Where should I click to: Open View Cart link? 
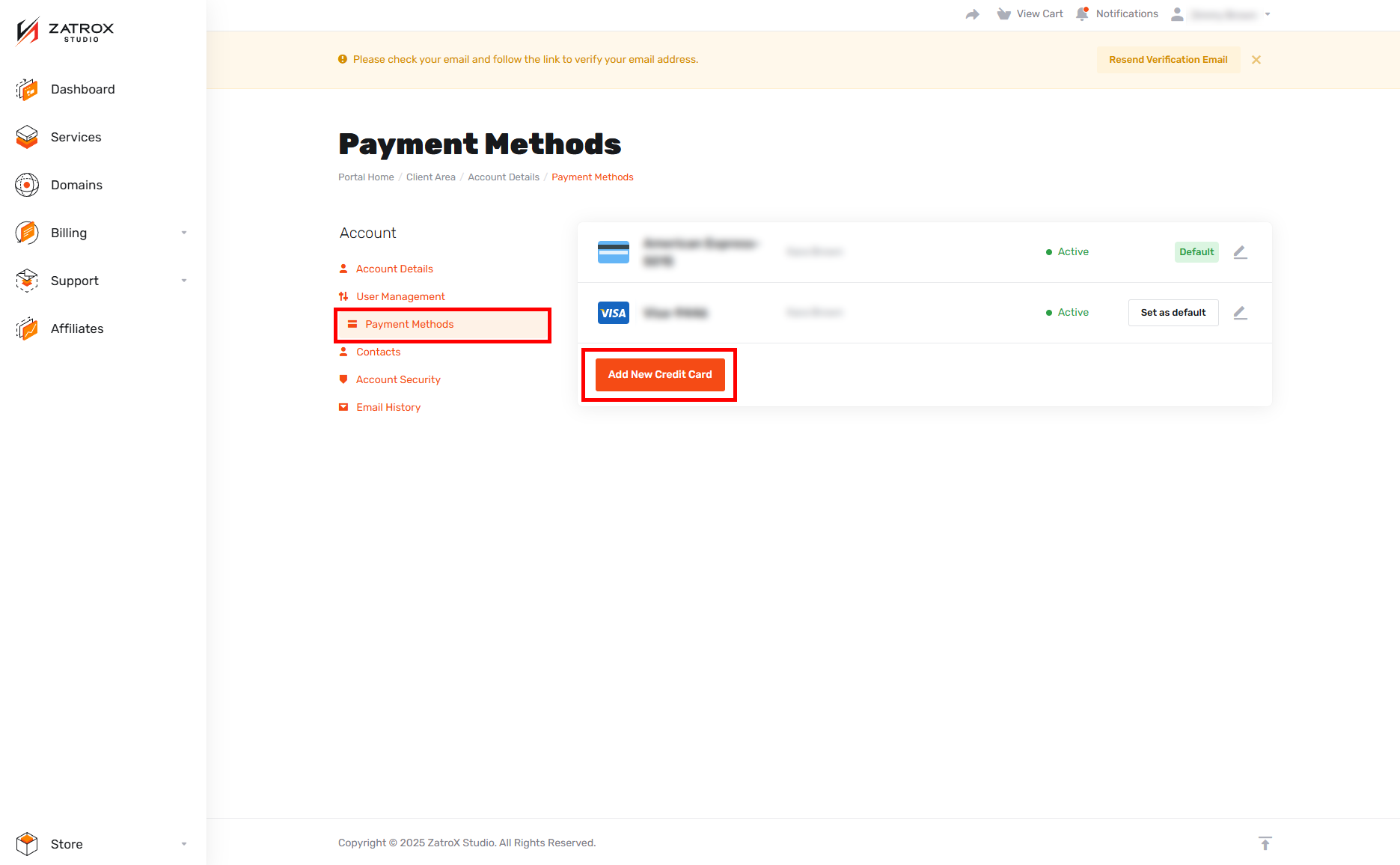(1039, 14)
